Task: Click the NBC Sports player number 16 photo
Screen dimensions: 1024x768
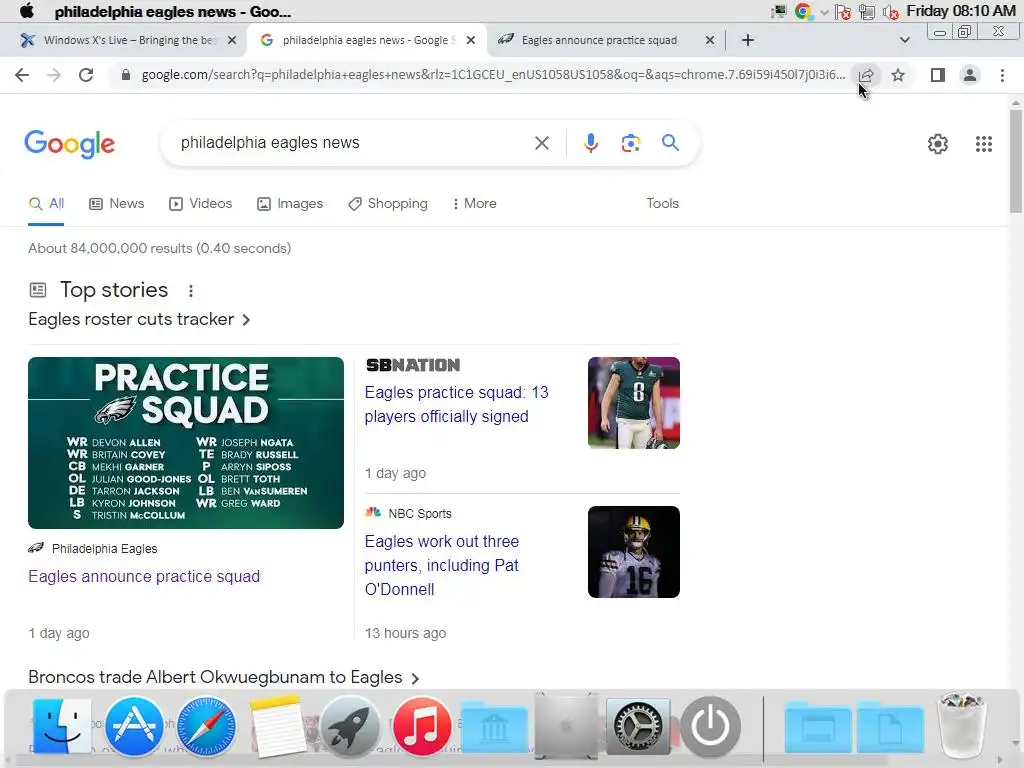Action: coord(633,552)
